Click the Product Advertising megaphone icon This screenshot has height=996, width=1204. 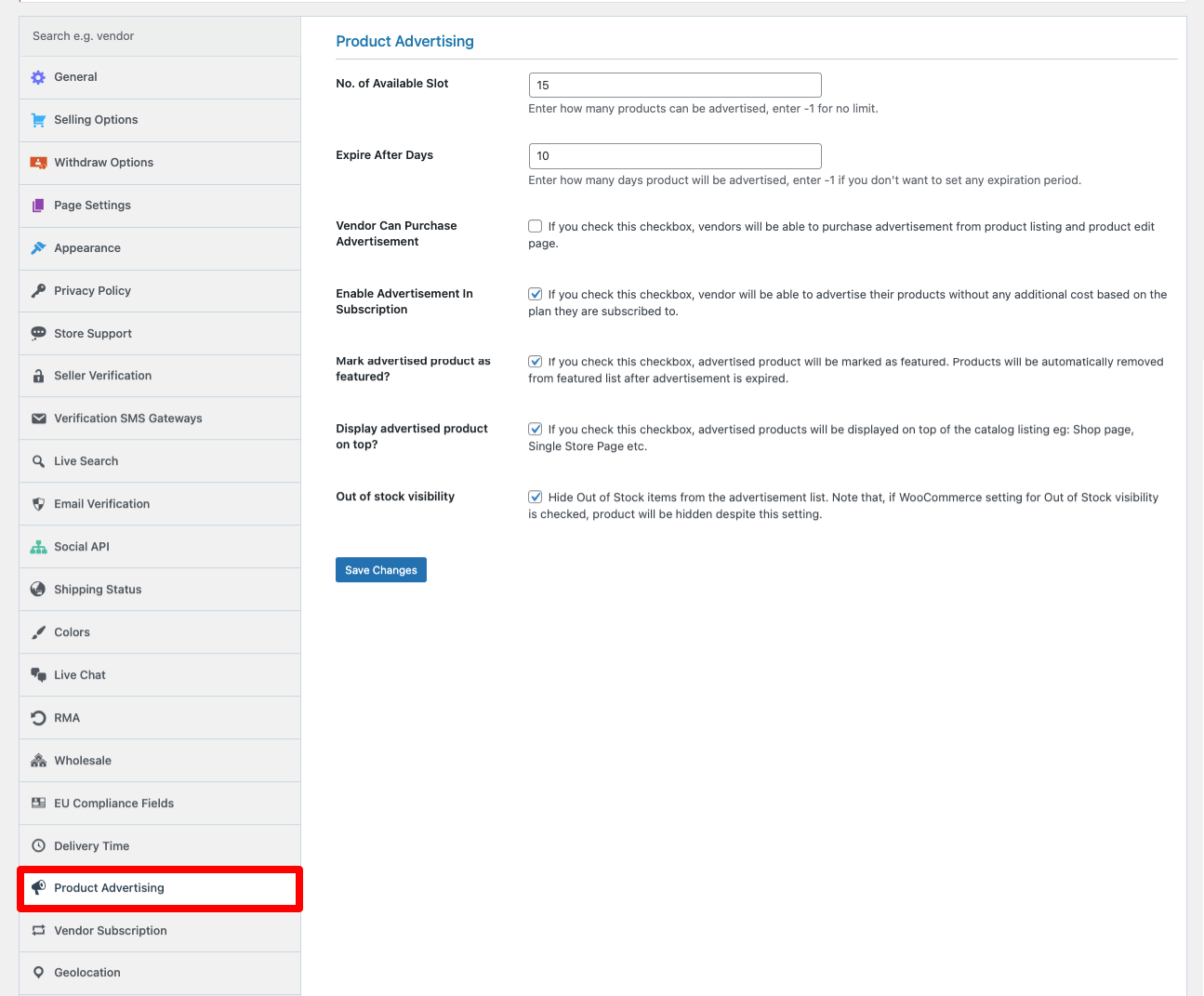pos(38,887)
